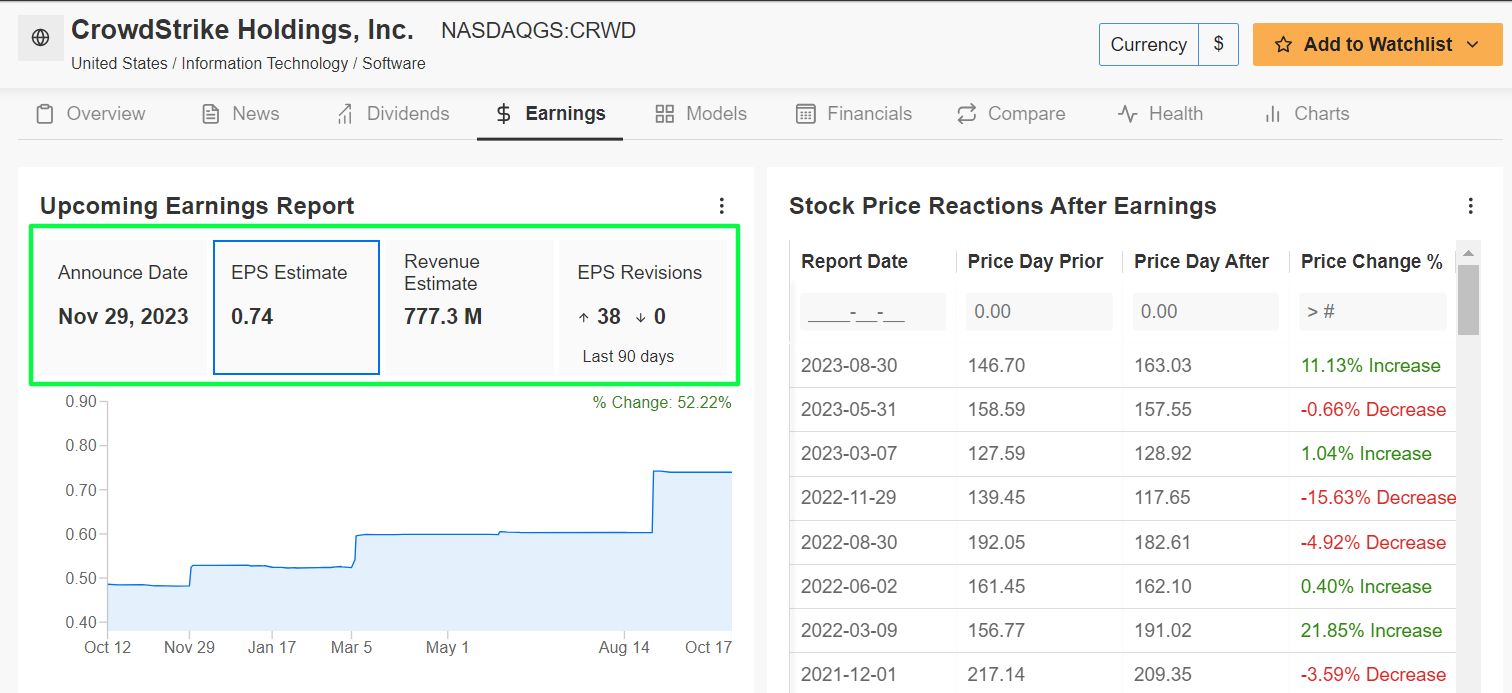Click report date 2023-03-07
The image size is (1512, 693).
pos(849,454)
